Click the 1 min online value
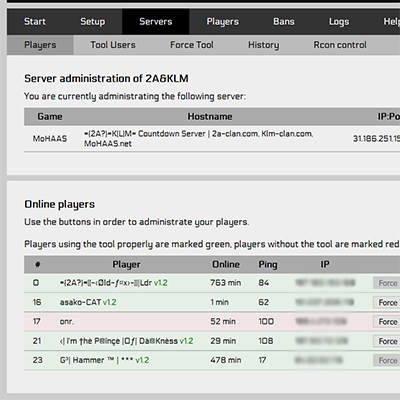Viewport: 400px width, 400px height. tap(219, 302)
